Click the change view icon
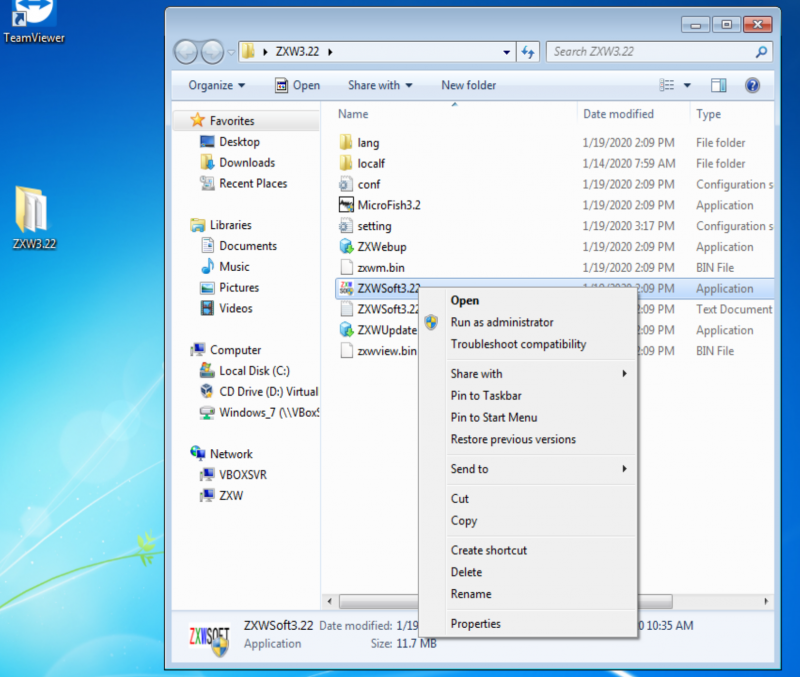Screen dimensions: 800x677 [x=666, y=85]
